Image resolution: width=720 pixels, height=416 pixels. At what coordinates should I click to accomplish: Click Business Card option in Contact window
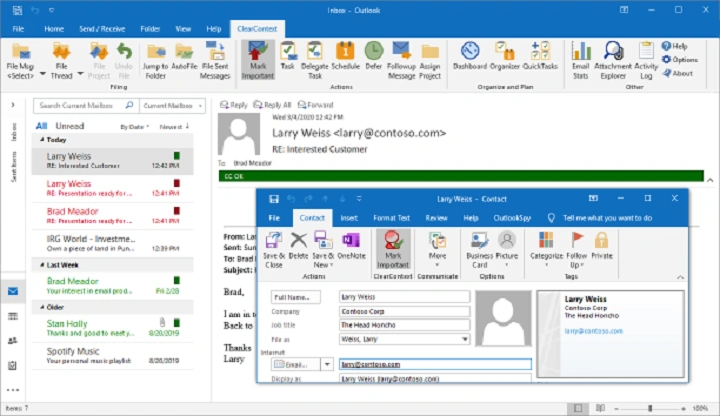479,250
